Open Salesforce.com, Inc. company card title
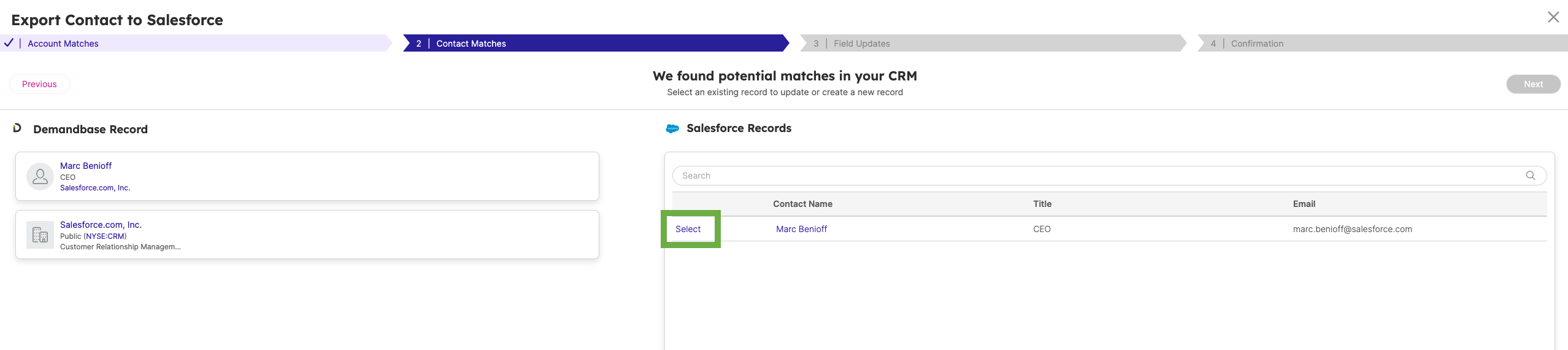The width and height of the screenshot is (1568, 350). point(101,225)
